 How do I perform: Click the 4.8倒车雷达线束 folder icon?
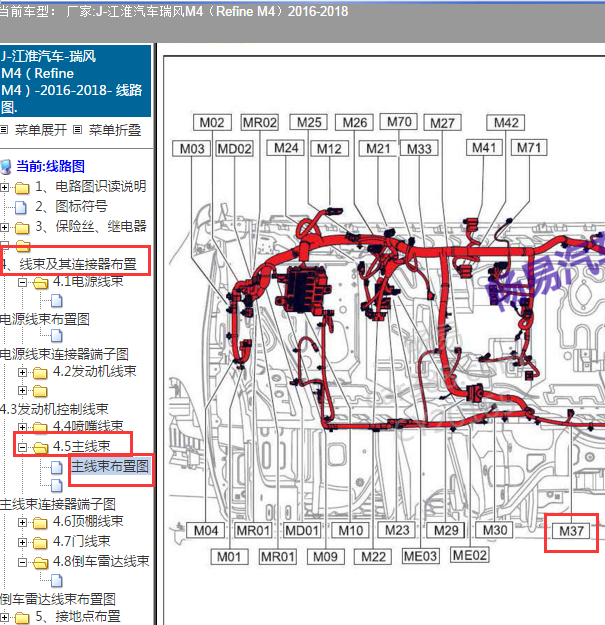coord(40,563)
